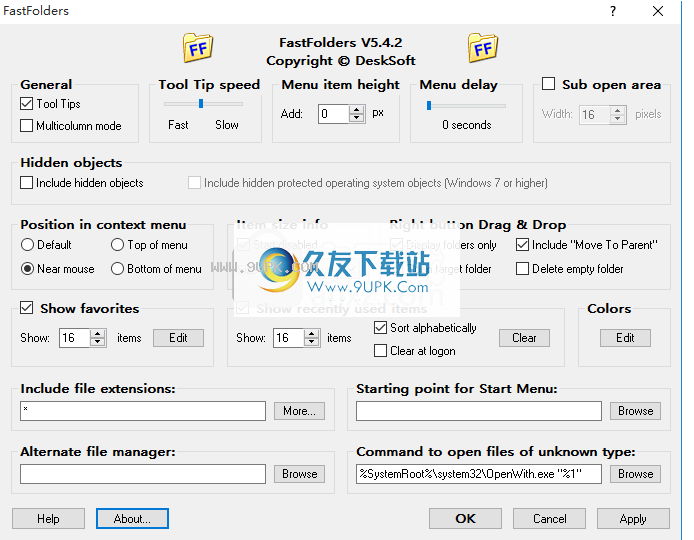Cancel the settings dialog
The image size is (694, 540).
pyautogui.click(x=549, y=519)
